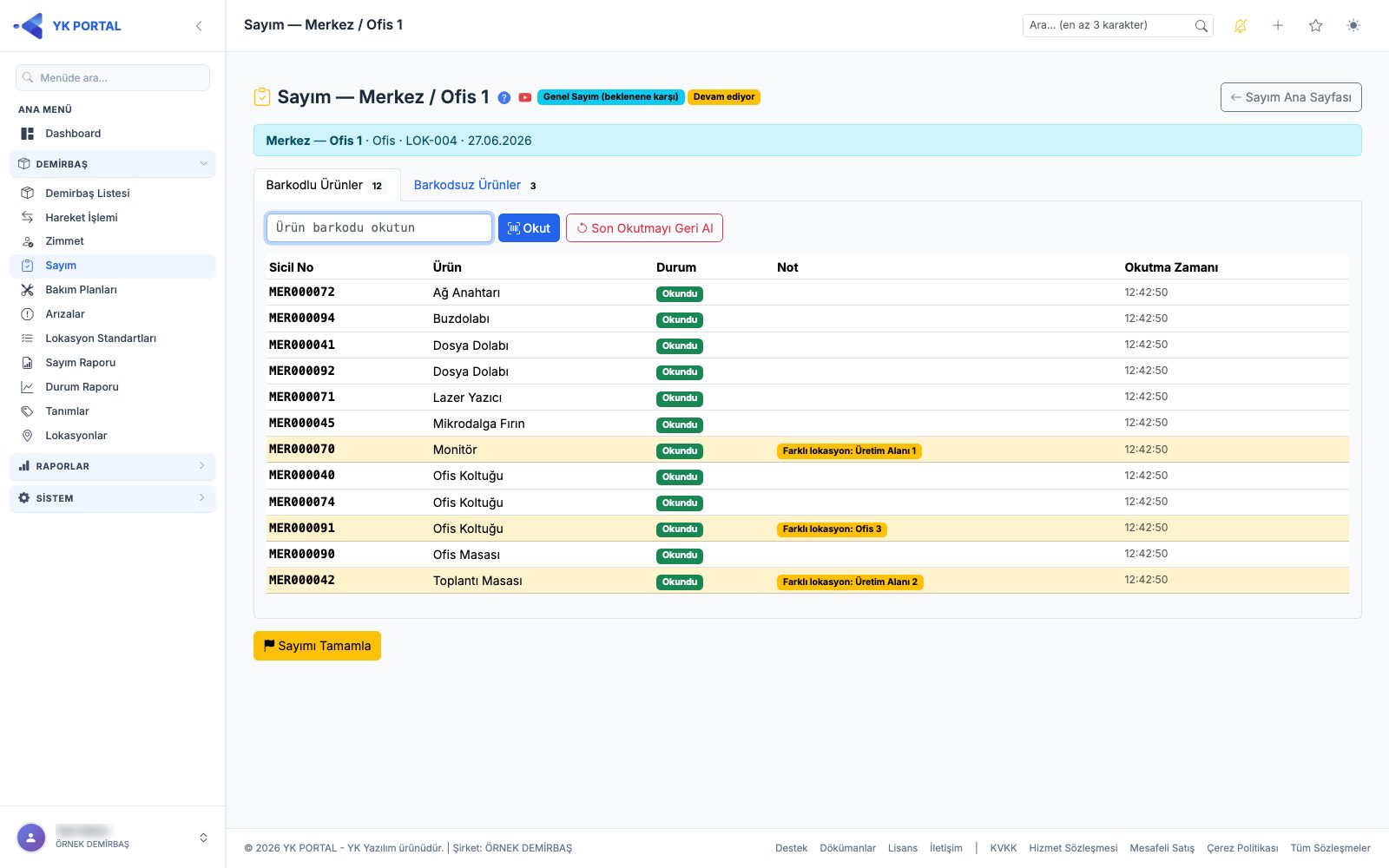Click sicil no MER000070 in the table

point(302,449)
